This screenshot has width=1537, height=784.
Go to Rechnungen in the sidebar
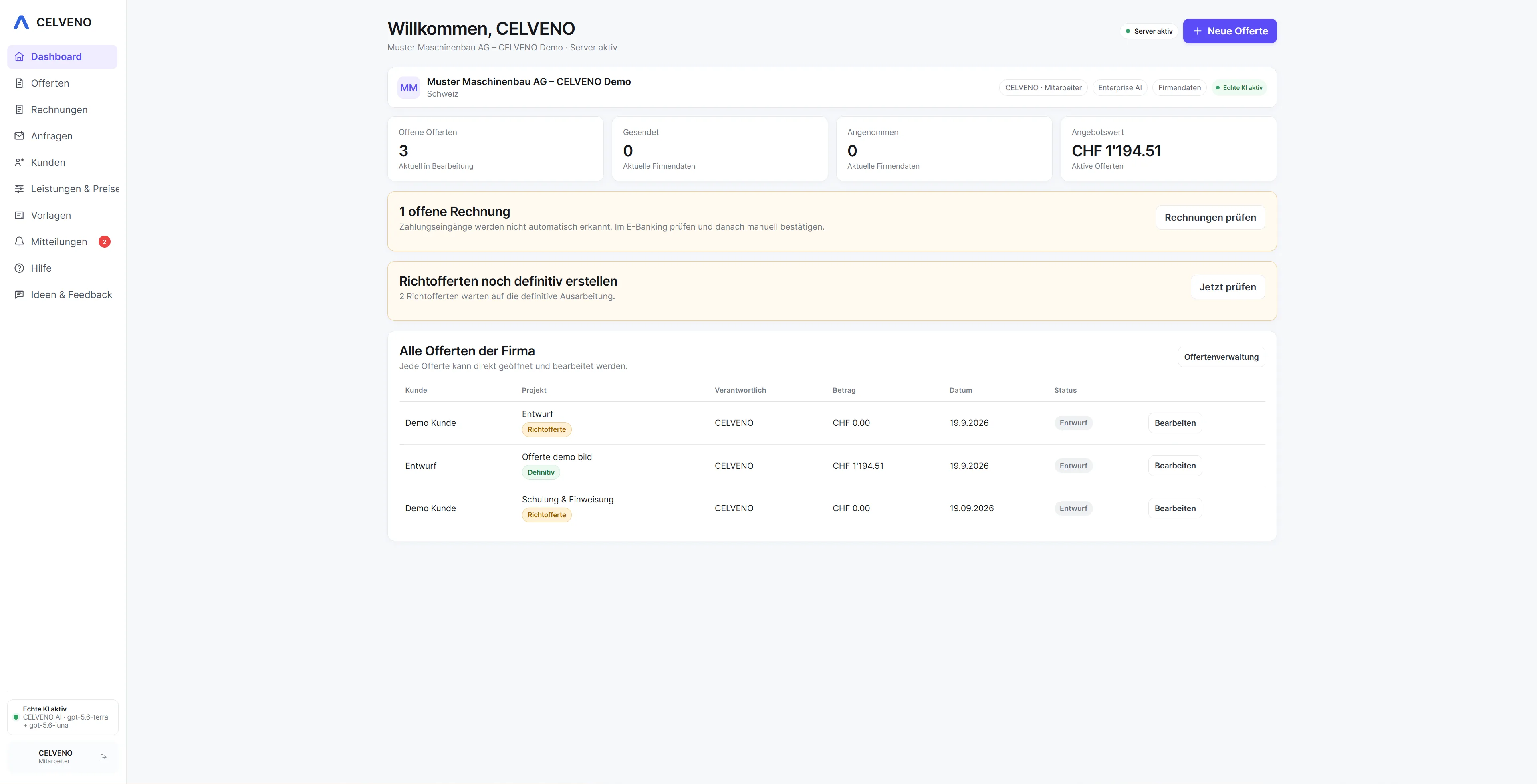63,110
